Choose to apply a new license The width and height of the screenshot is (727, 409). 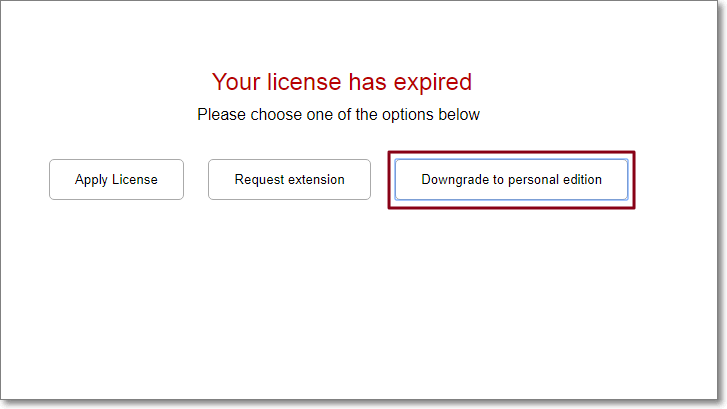pos(116,180)
